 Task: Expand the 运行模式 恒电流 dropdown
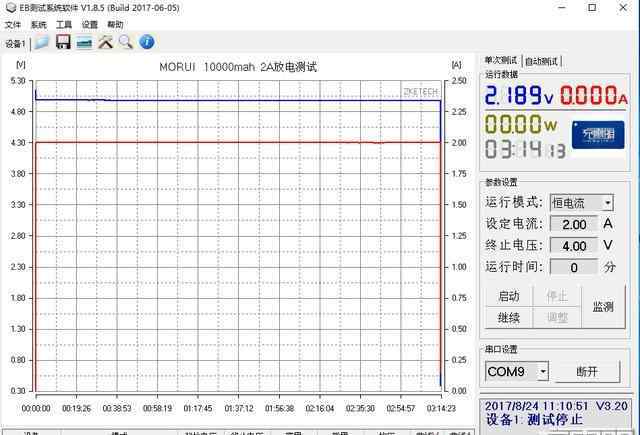click(608, 203)
